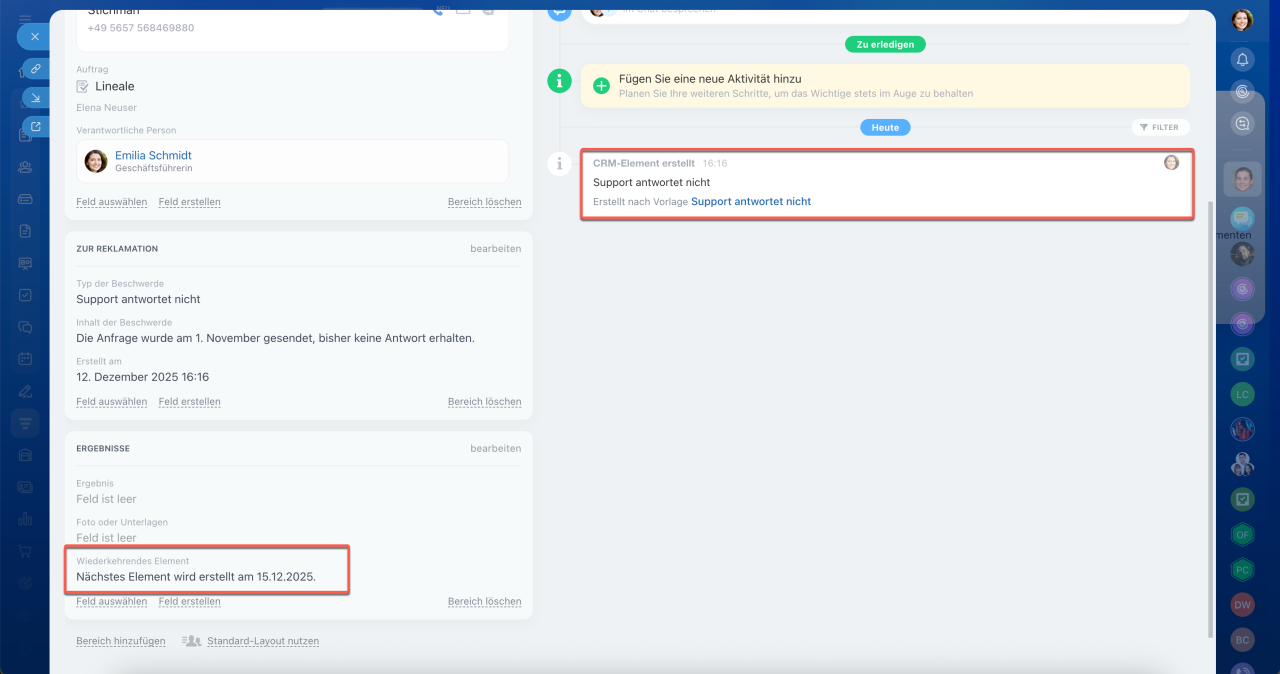Click the purple DW contact avatar
The height and width of the screenshot is (674, 1280).
tap(1242, 604)
